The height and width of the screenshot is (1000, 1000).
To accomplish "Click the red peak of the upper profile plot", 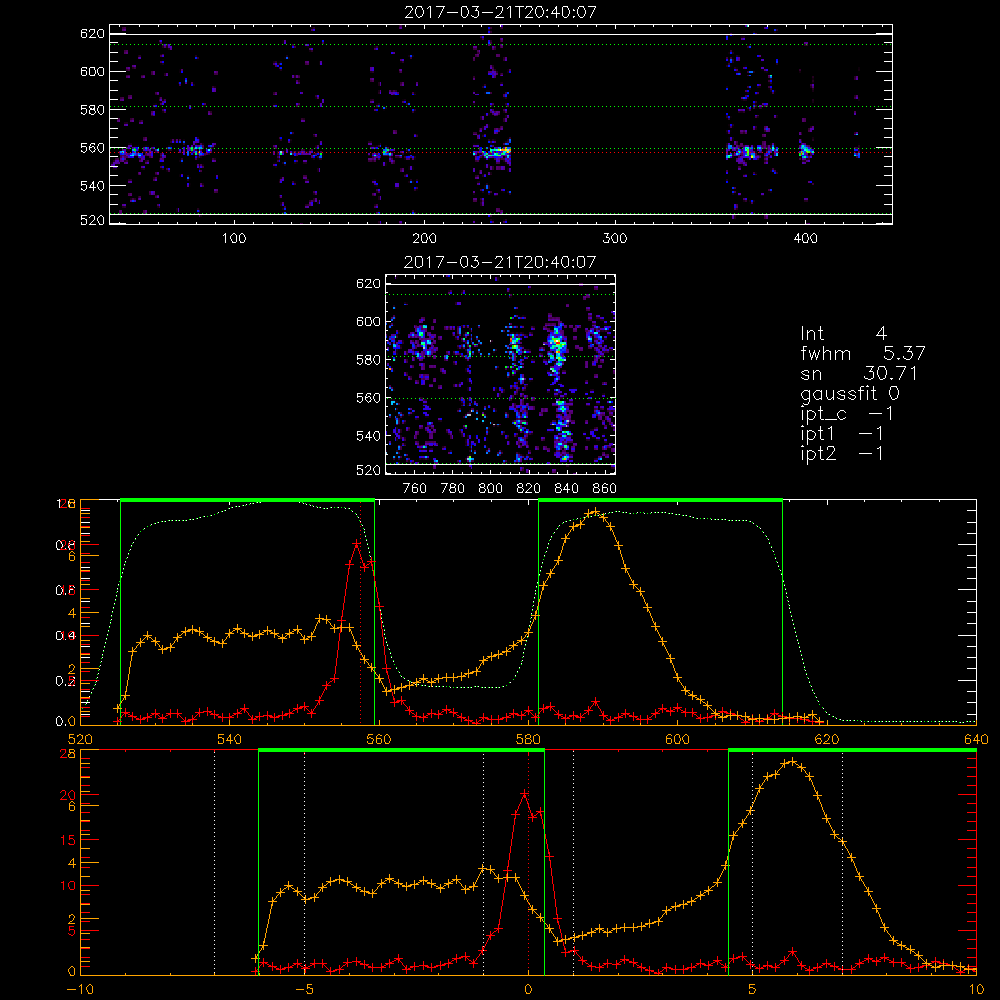I will pos(357,543).
